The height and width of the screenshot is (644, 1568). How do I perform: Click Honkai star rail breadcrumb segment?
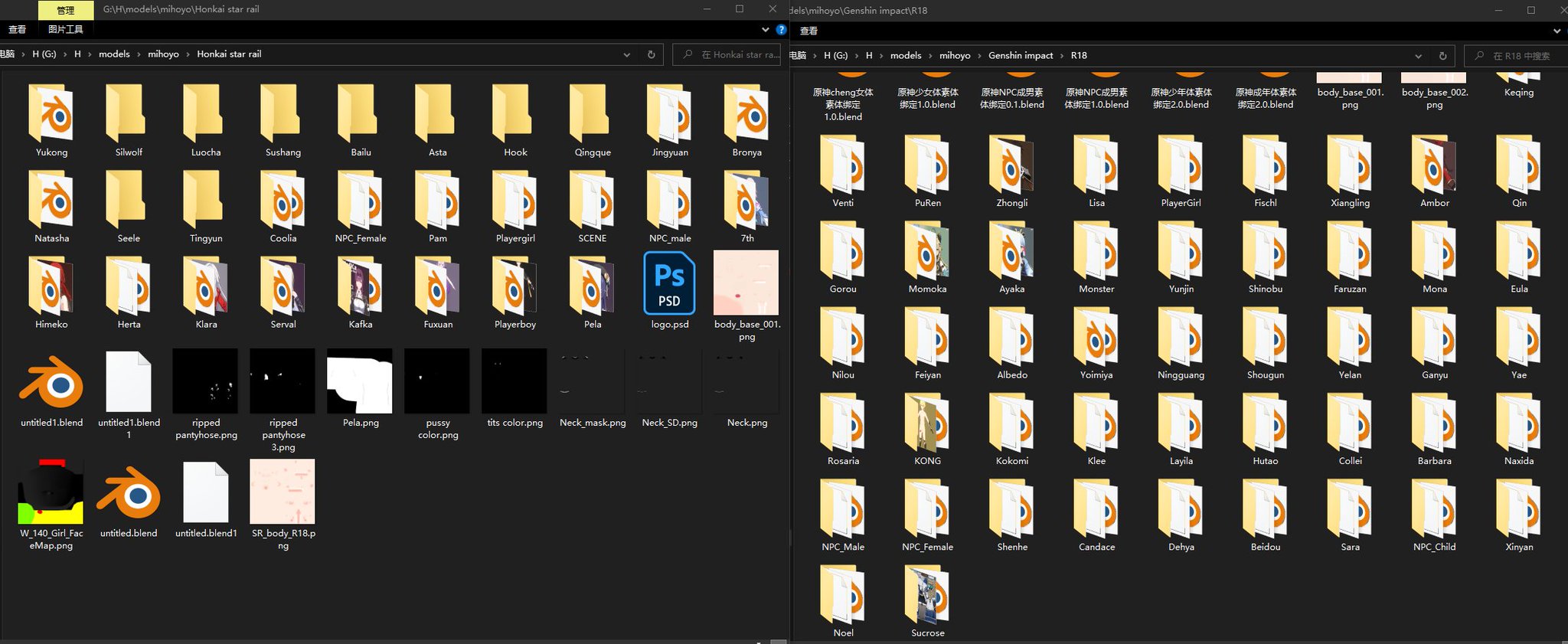[x=229, y=54]
